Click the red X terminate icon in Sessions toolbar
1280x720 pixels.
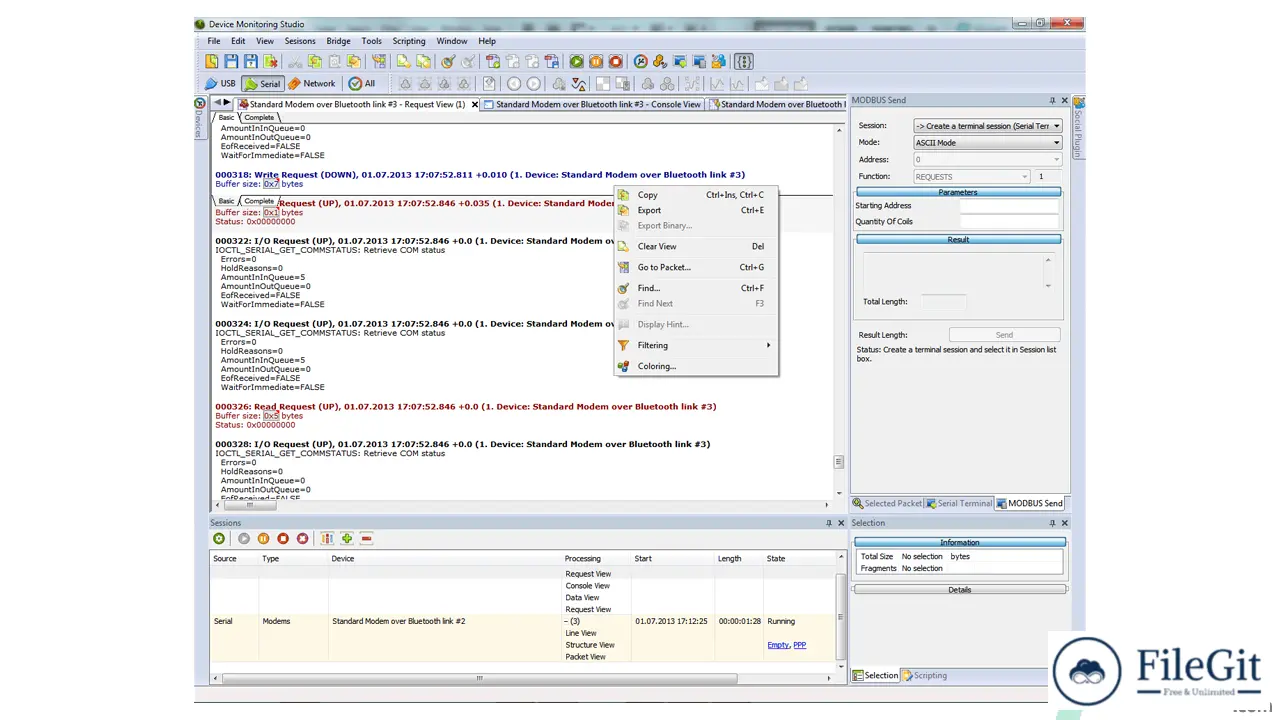pyautogui.click(x=303, y=538)
